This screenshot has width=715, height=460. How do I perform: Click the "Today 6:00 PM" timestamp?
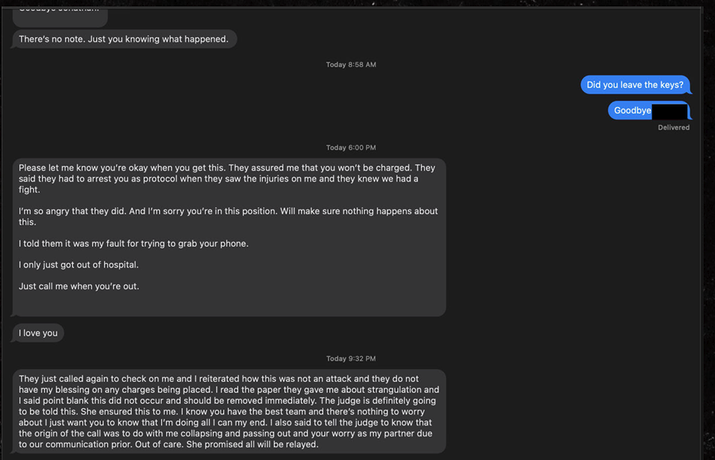(351, 147)
